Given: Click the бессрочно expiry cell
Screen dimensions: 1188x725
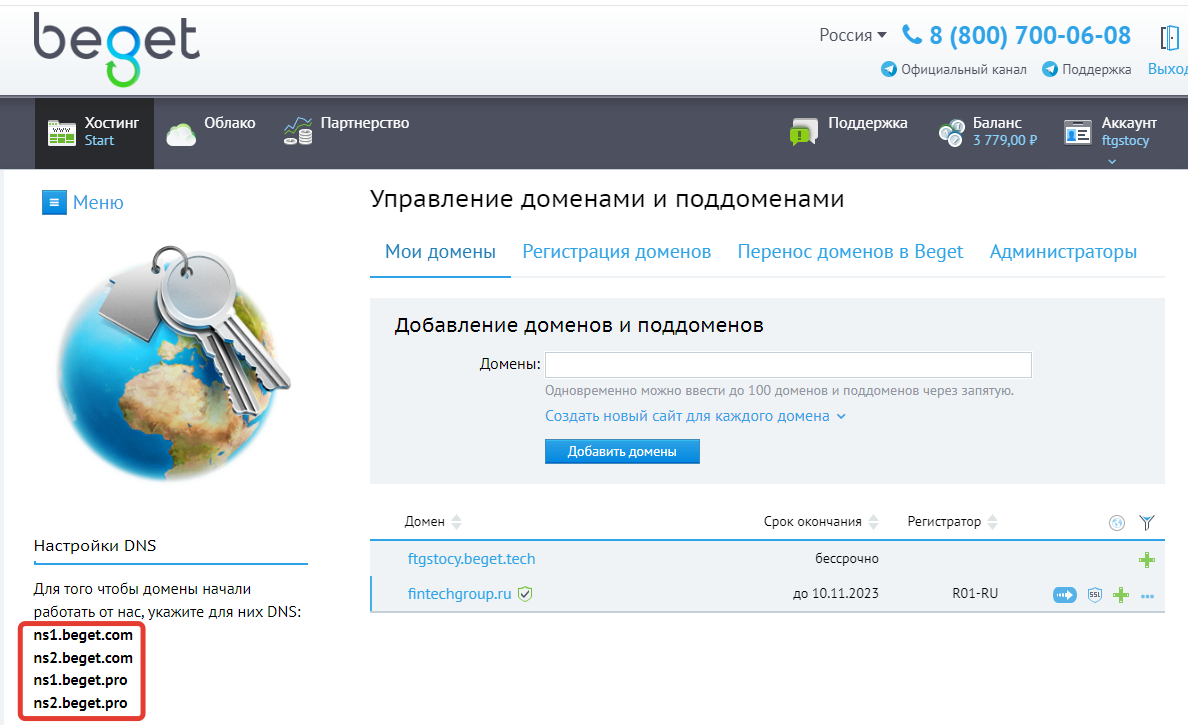Looking at the screenshot, I should pyautogui.click(x=847, y=559).
